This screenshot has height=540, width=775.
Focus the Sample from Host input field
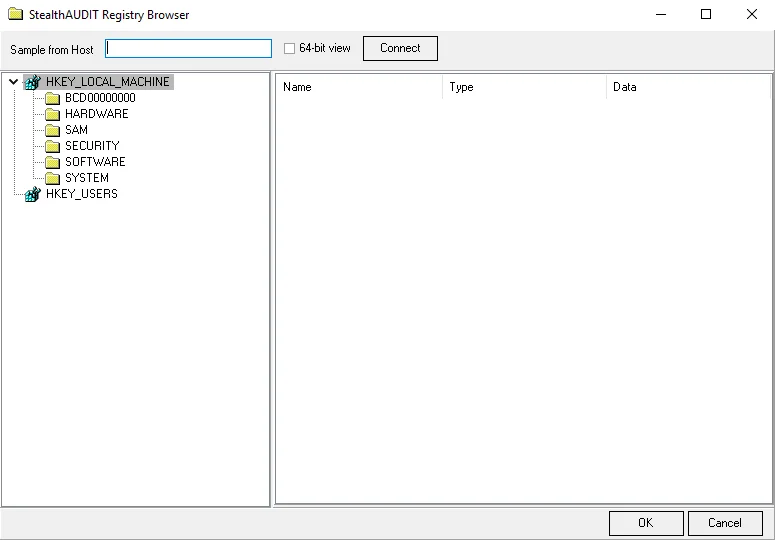pos(188,48)
